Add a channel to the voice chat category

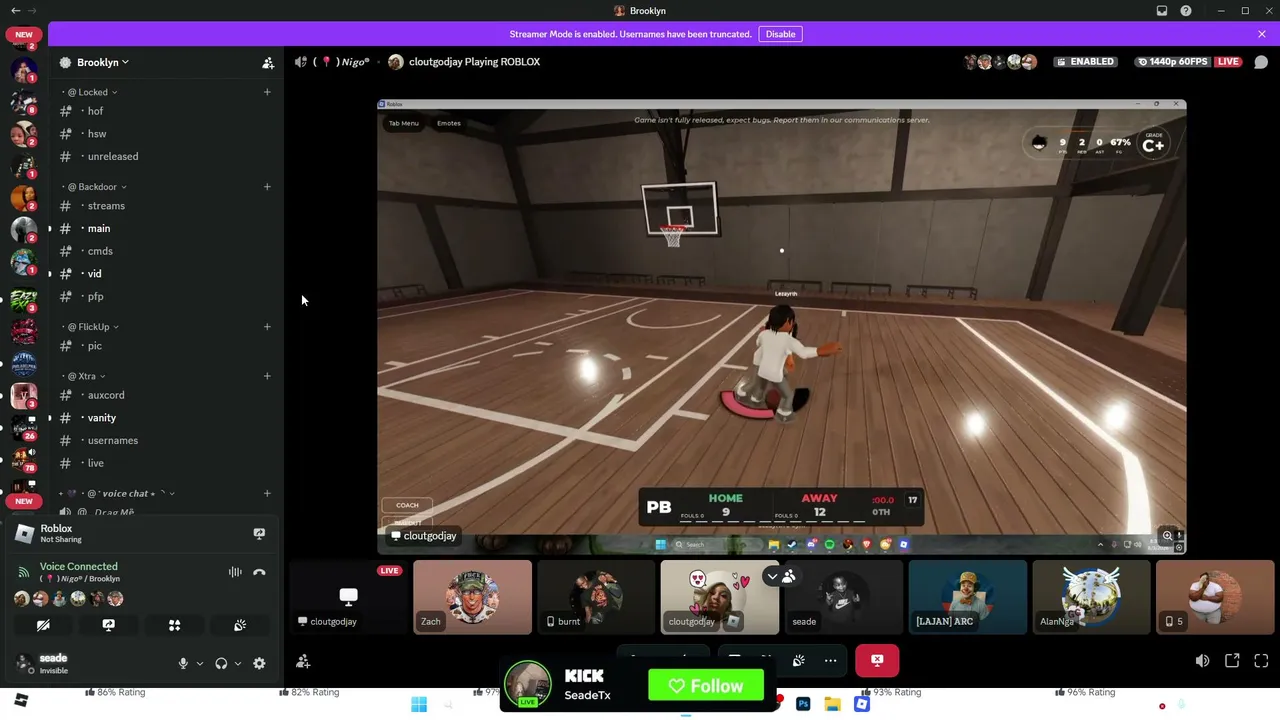267,493
